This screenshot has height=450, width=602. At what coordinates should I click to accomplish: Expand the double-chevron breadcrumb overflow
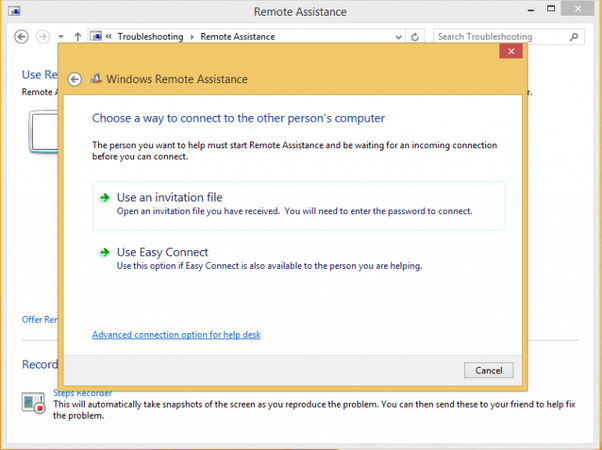(109, 37)
